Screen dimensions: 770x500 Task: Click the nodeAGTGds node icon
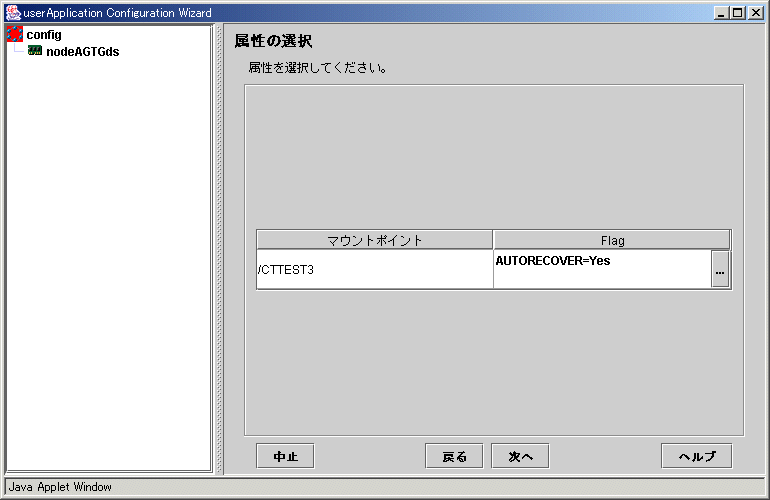coord(35,51)
